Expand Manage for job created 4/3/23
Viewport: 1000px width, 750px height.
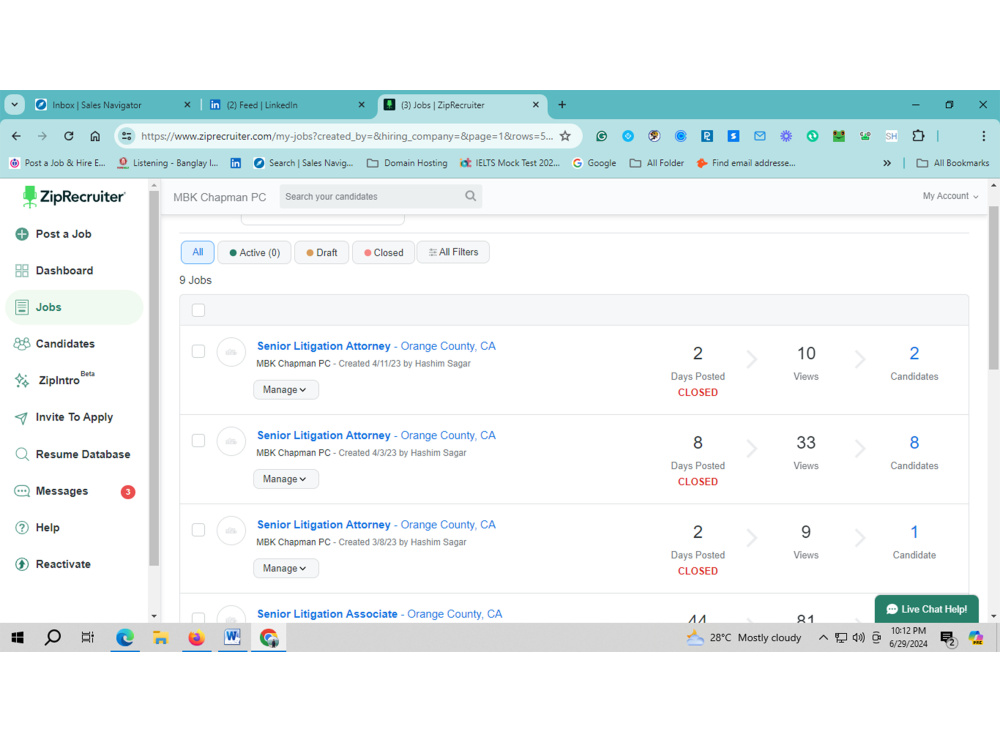285,479
